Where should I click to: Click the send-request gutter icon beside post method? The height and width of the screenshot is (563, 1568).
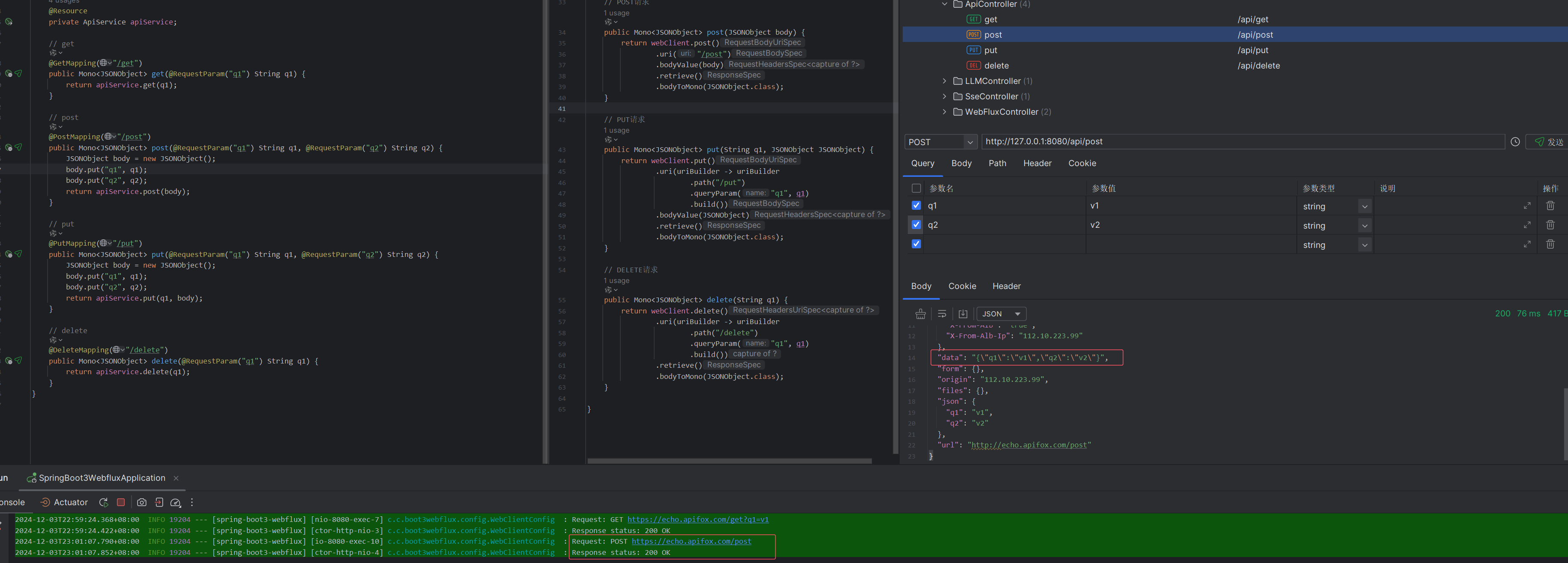[18, 147]
